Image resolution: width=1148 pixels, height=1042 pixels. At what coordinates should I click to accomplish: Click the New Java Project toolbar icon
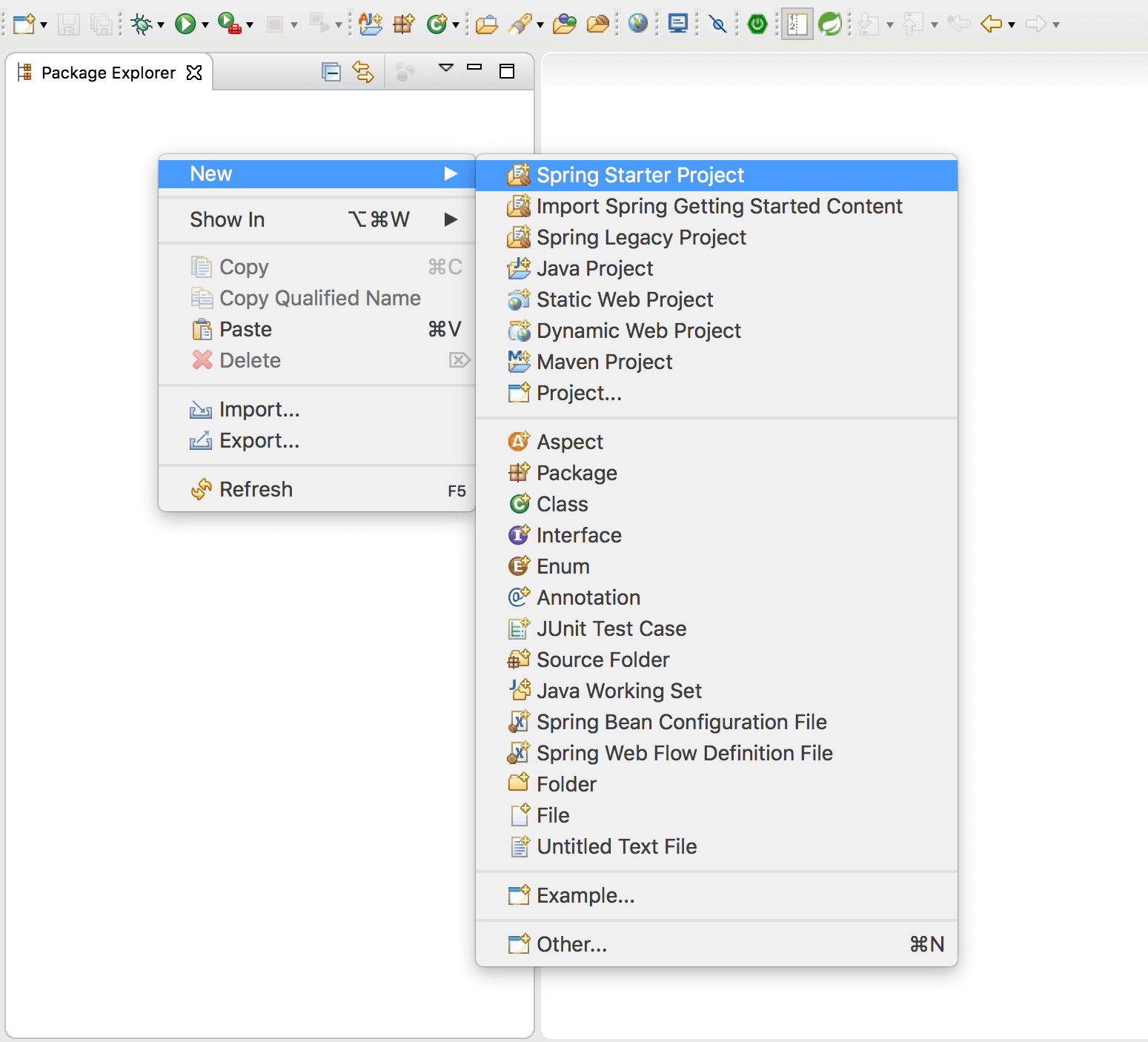pos(371,24)
